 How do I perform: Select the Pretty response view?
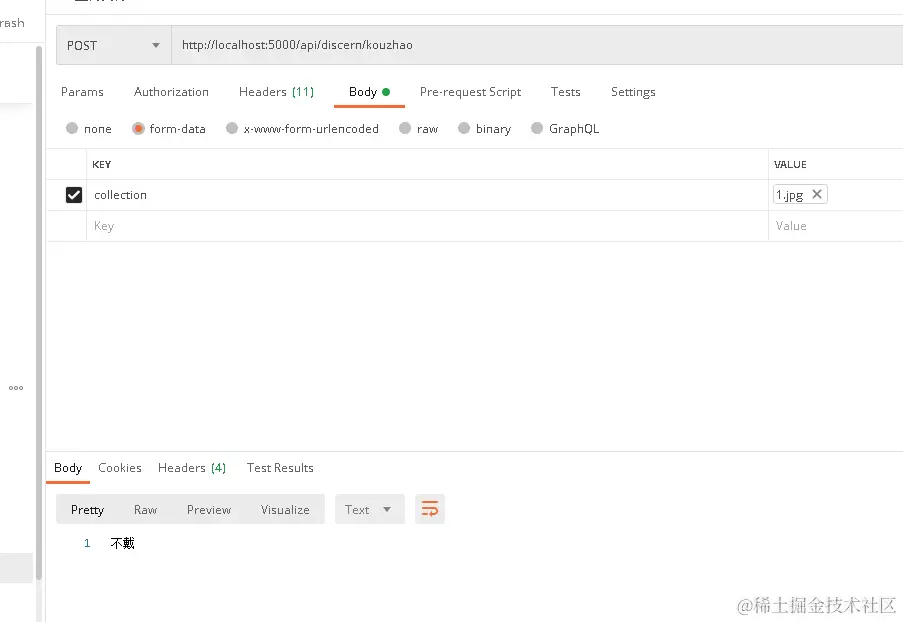tap(88, 510)
